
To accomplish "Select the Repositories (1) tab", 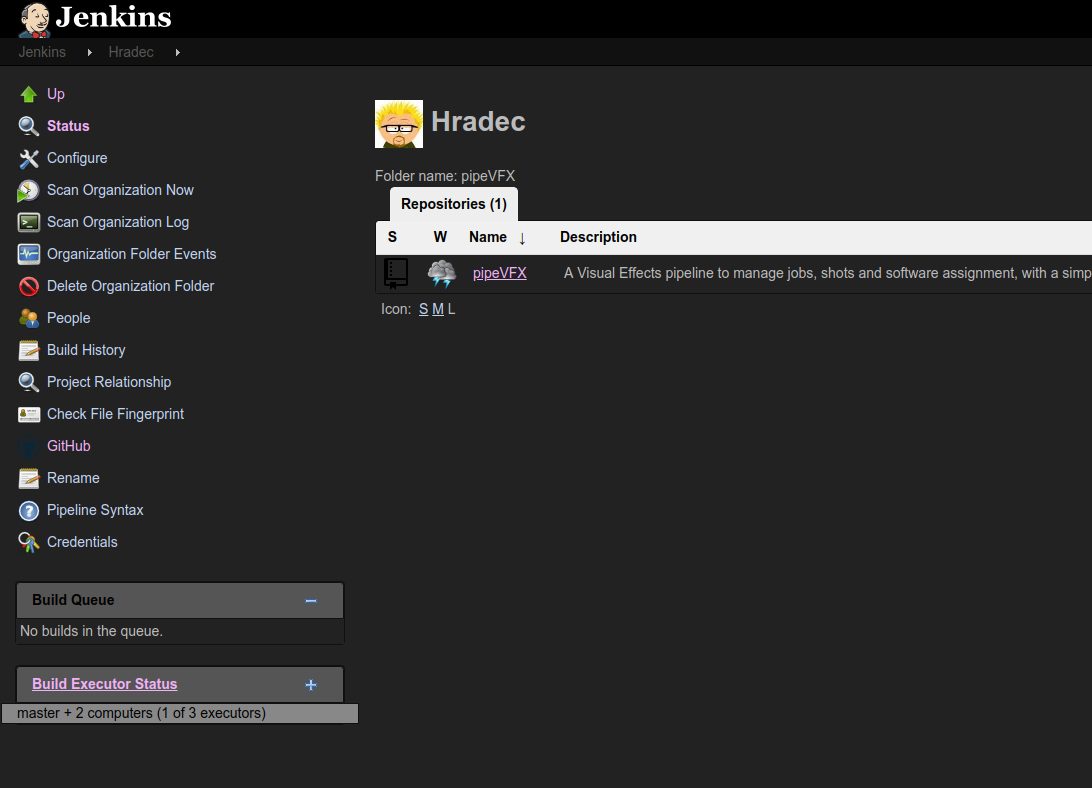I will [x=454, y=204].
